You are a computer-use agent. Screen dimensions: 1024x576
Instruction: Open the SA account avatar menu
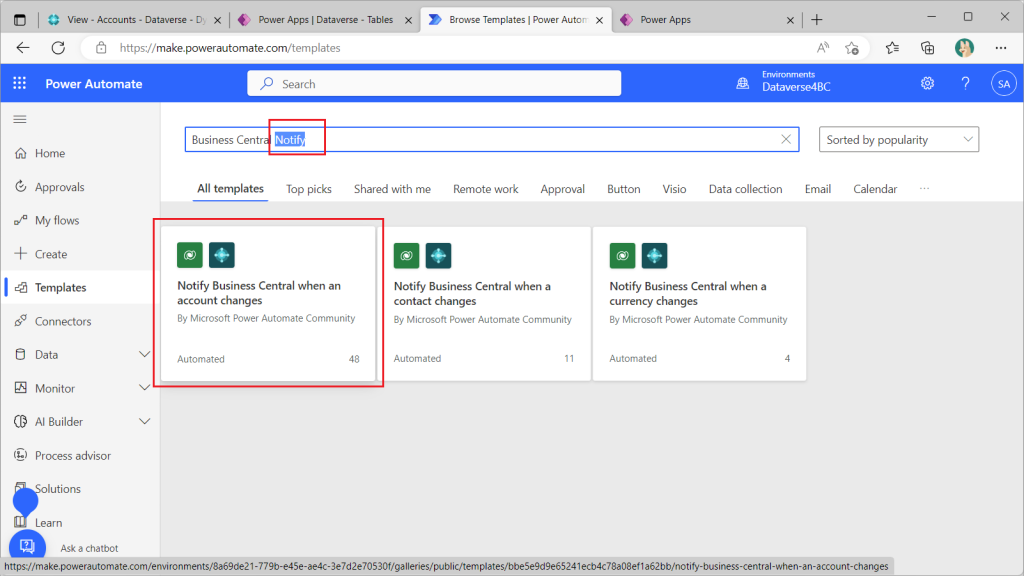point(1004,84)
